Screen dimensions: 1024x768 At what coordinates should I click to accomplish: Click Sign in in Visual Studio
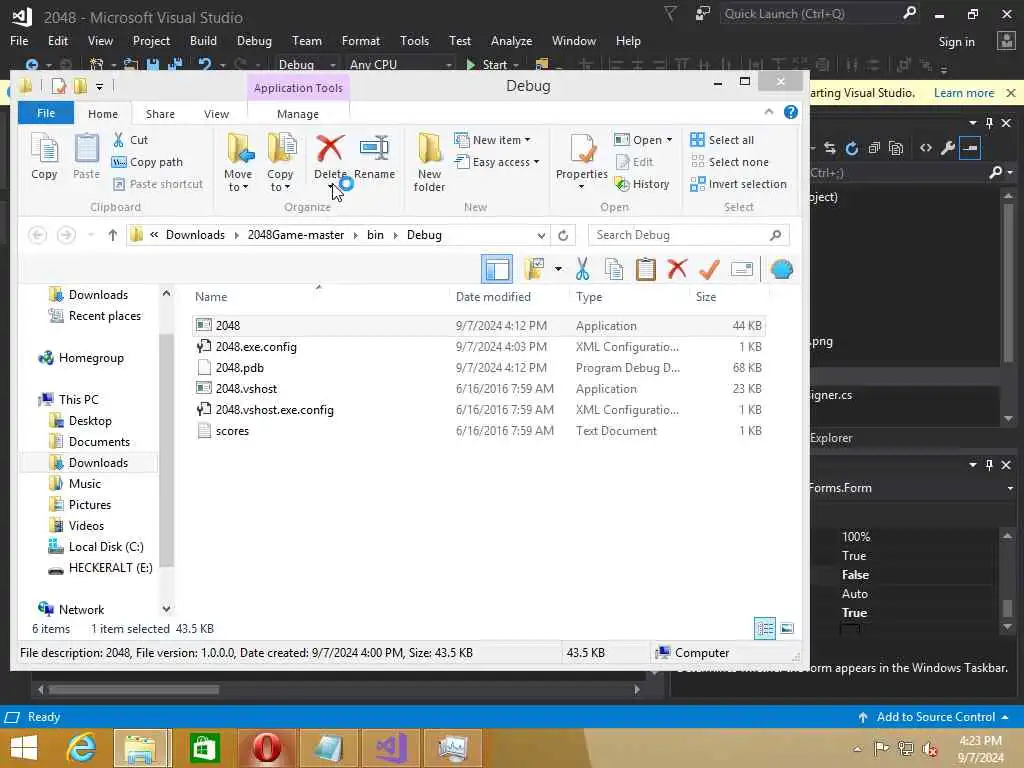point(956,42)
